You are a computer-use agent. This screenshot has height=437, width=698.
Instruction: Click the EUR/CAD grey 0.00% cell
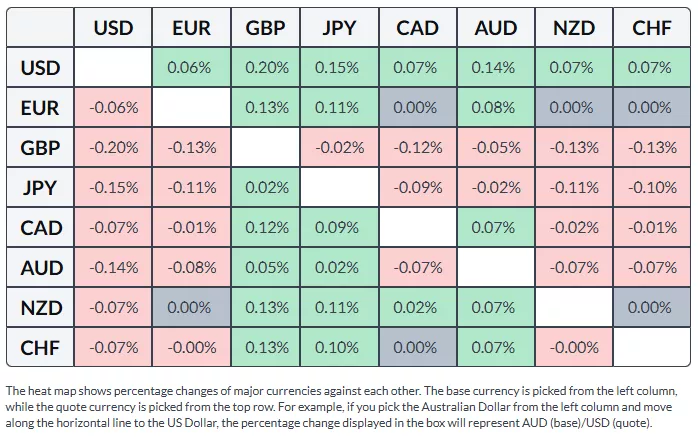(418, 108)
